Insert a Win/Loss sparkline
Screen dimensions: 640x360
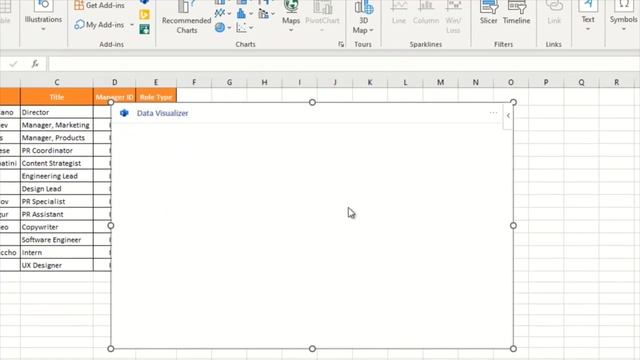click(x=453, y=18)
